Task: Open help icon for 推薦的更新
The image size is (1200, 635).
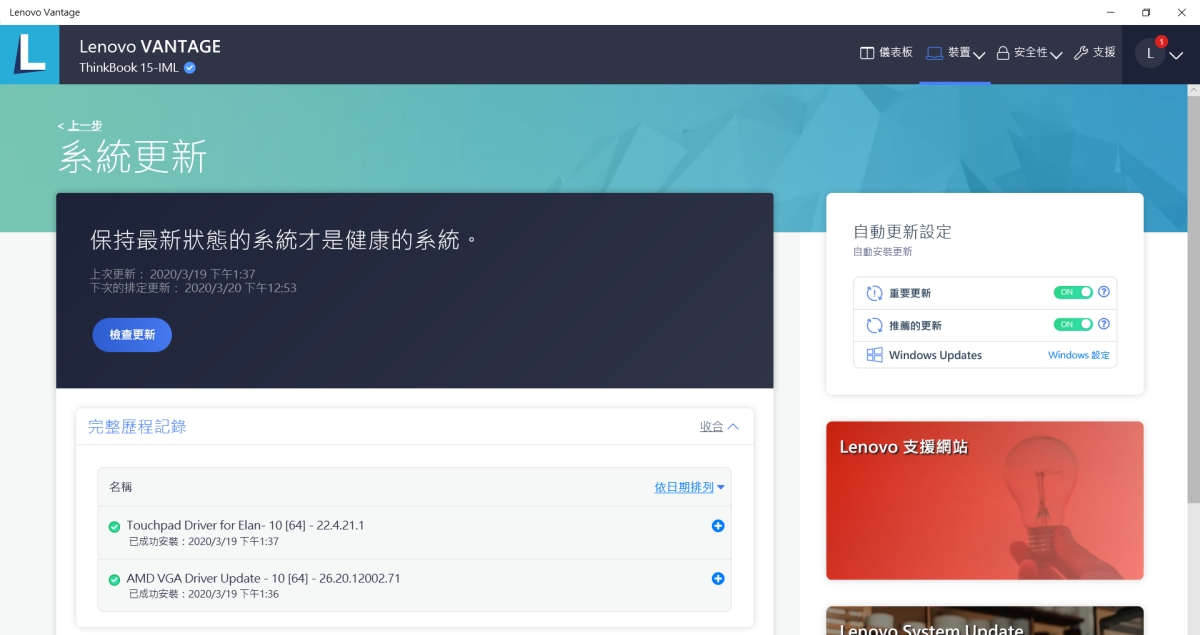Action: tap(1104, 324)
